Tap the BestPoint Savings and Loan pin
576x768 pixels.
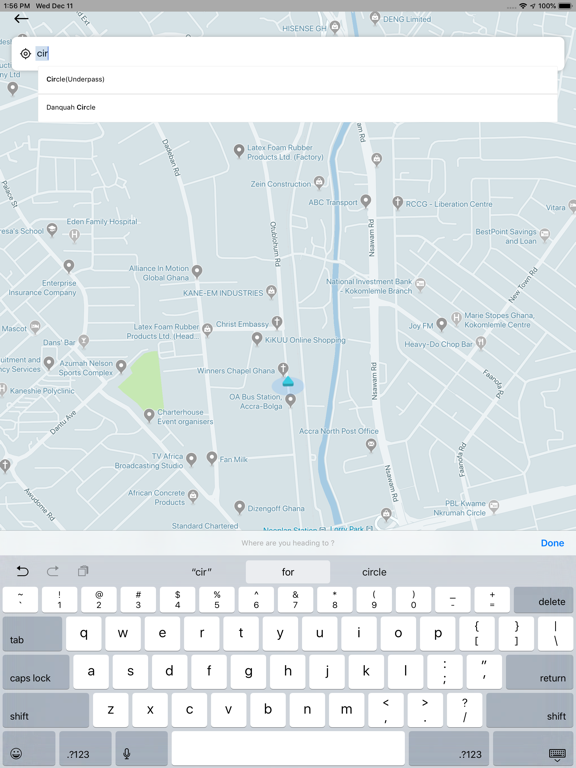point(544,235)
